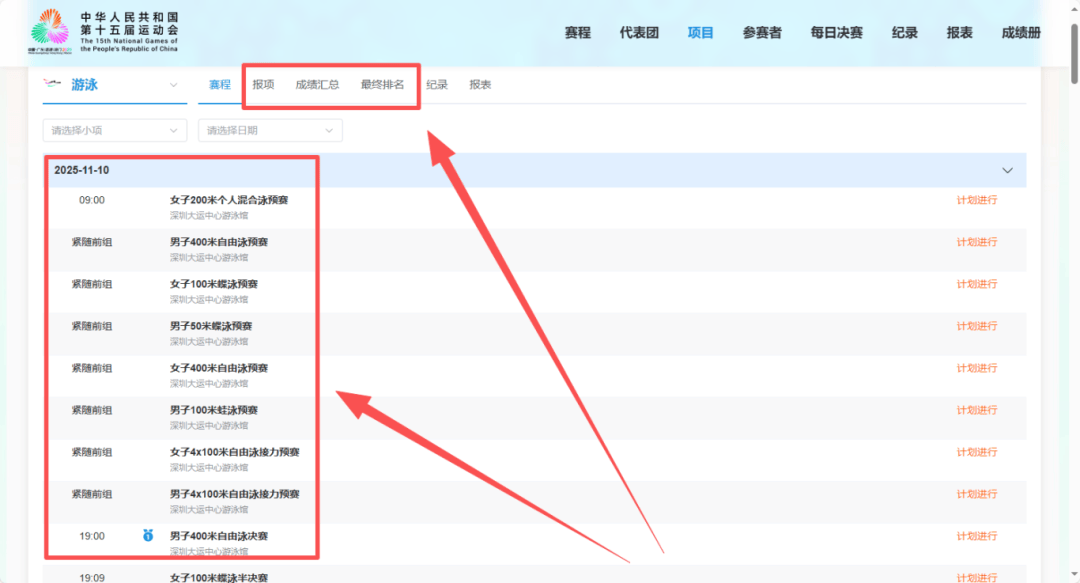Switch to the 成绩汇总 tab
The height and width of the screenshot is (583, 1080).
coord(317,85)
